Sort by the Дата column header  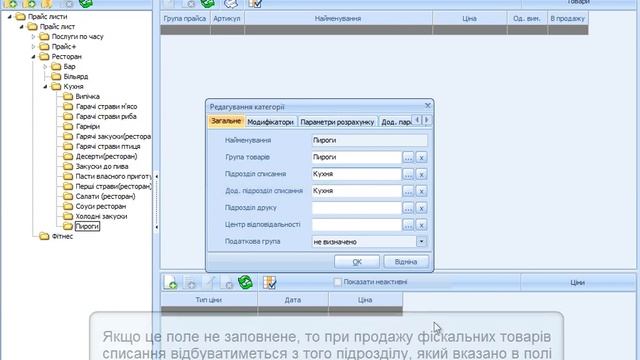293,300
